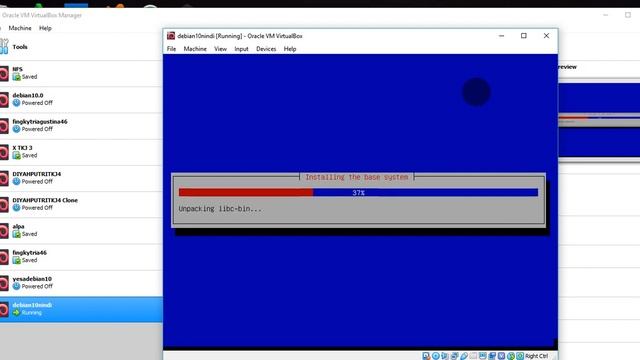
Task: Select the X TKJ 3 virtual machine
Action: [81, 152]
